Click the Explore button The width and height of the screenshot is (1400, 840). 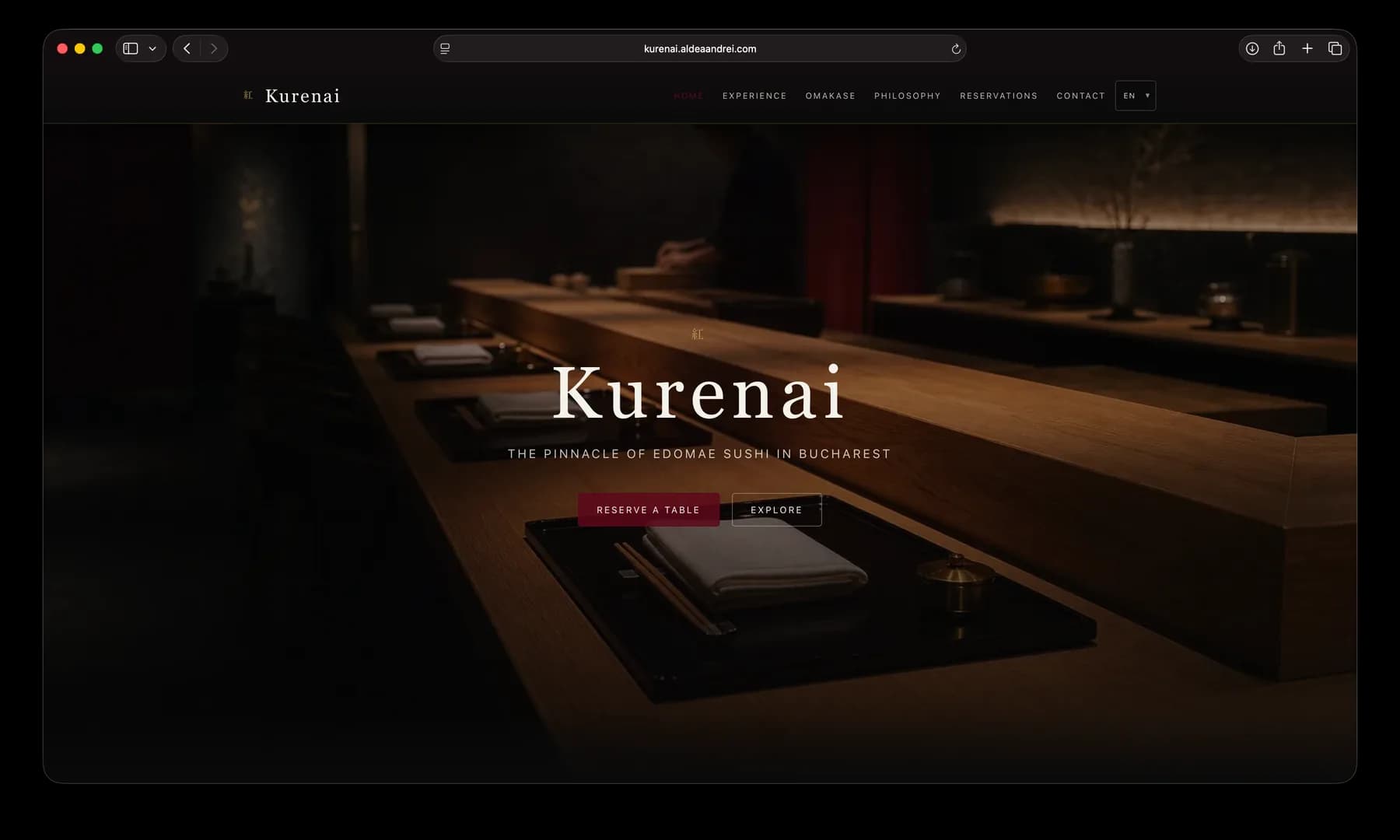[776, 510]
